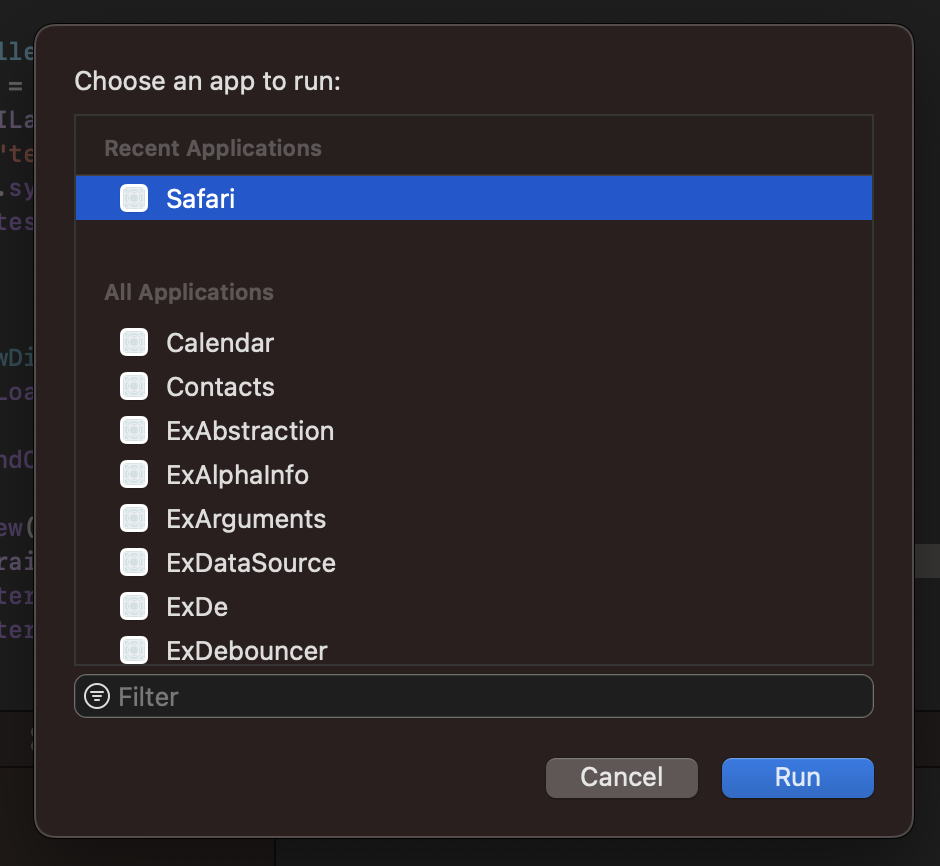Click the Safari app icon
This screenshot has height=866, width=940.
pyautogui.click(x=134, y=198)
